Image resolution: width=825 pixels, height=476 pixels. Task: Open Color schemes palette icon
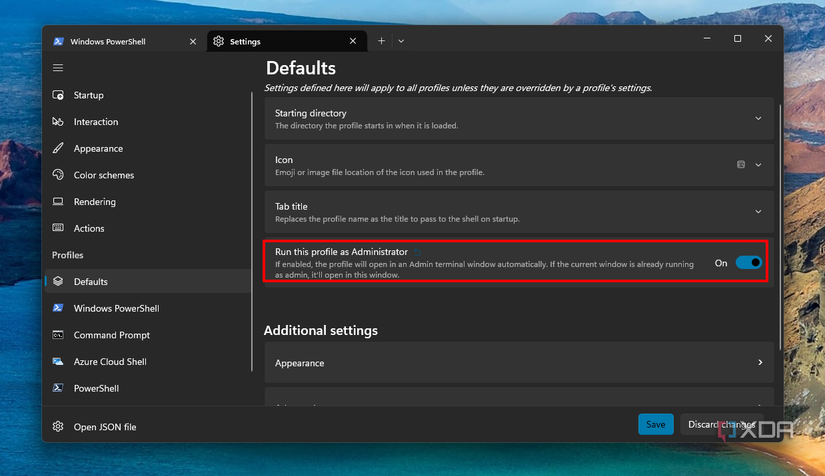point(58,175)
